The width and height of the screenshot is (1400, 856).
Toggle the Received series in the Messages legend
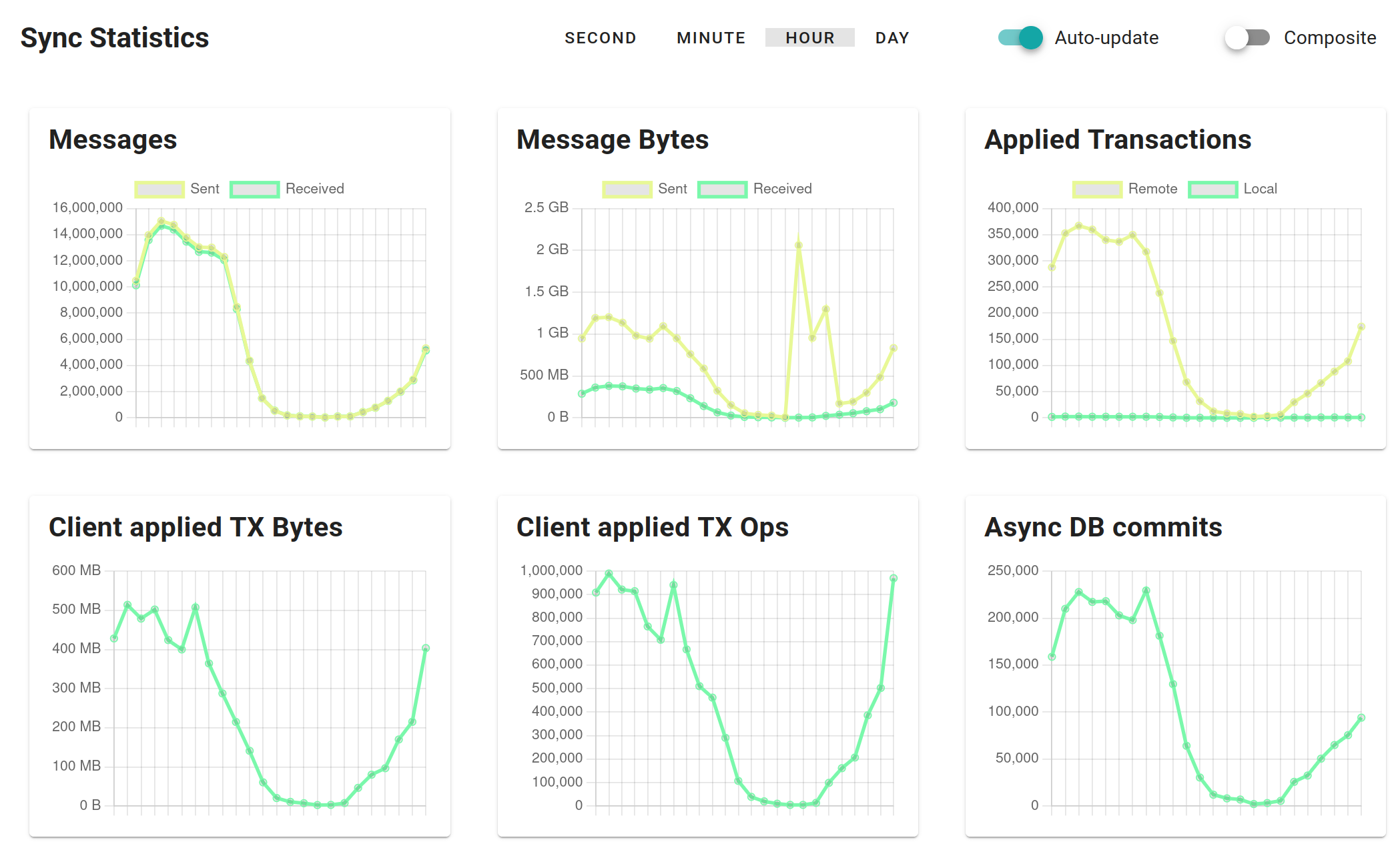[x=287, y=189]
